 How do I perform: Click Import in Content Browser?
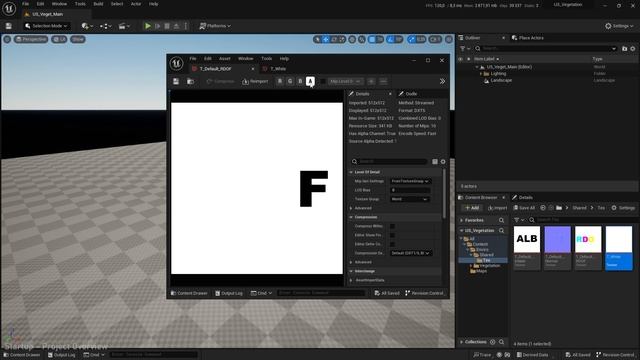coord(498,208)
